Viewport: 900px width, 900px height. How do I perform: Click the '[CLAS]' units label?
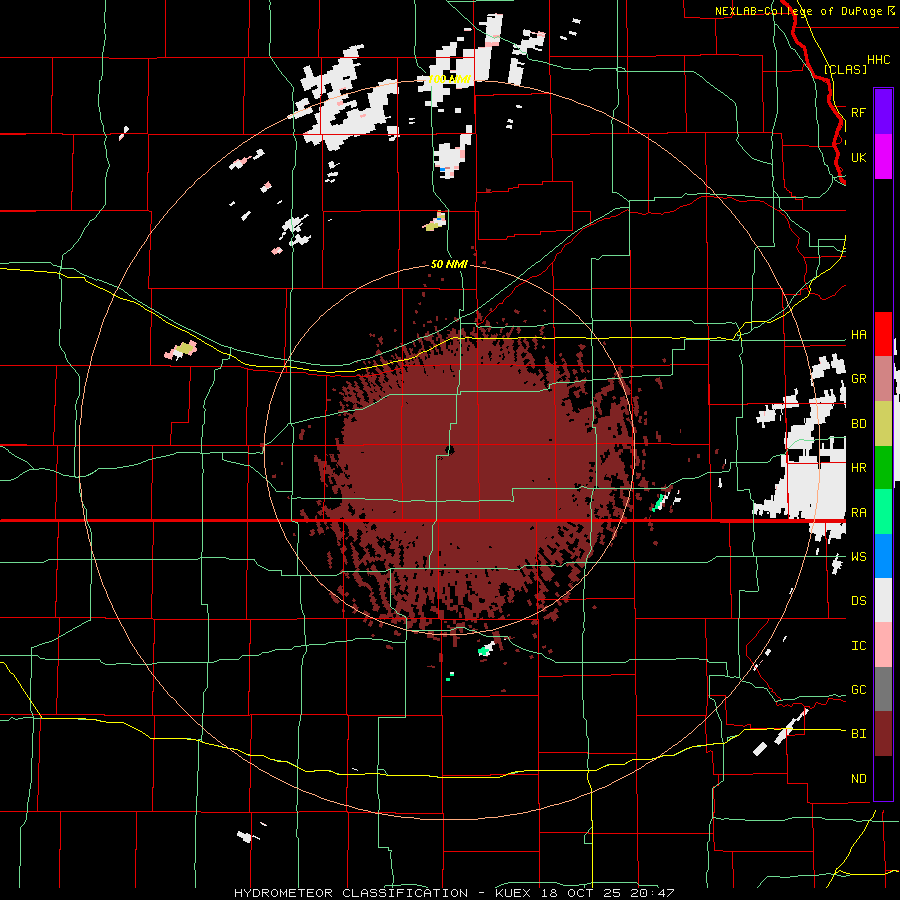coord(845,69)
